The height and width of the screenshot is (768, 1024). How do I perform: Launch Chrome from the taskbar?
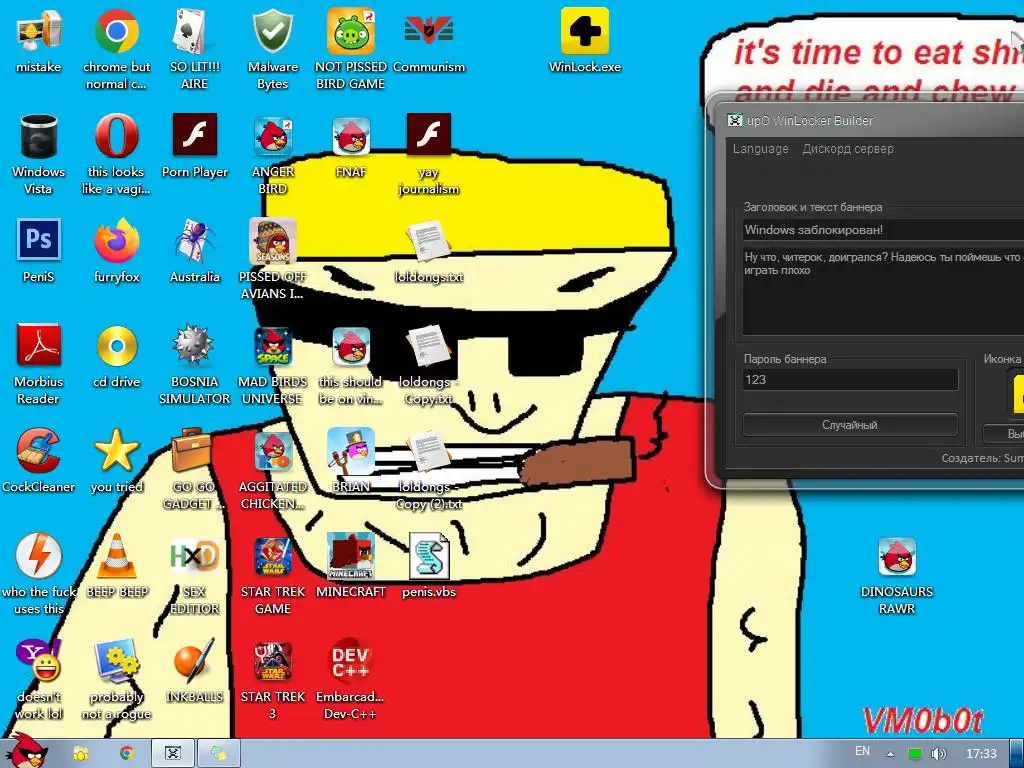[127, 754]
